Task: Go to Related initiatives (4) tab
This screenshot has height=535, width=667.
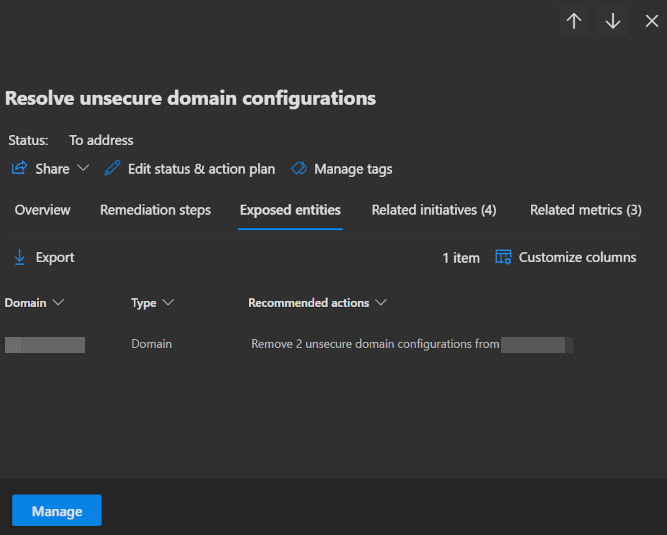Action: [x=434, y=210]
